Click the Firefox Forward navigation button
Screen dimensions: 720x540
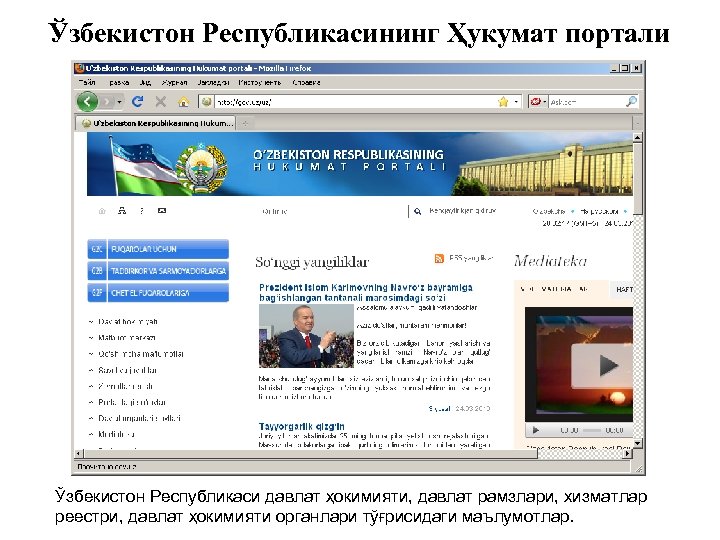107,102
